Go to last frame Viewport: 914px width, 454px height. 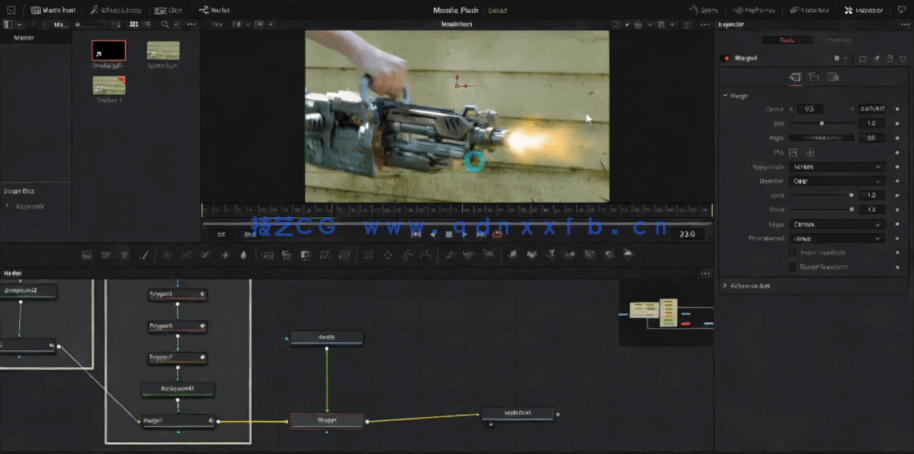(481, 234)
